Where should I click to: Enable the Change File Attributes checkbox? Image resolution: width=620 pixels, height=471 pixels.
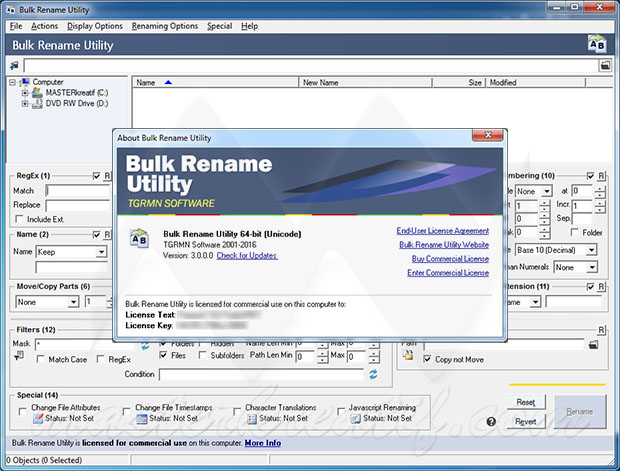[x=23, y=412]
